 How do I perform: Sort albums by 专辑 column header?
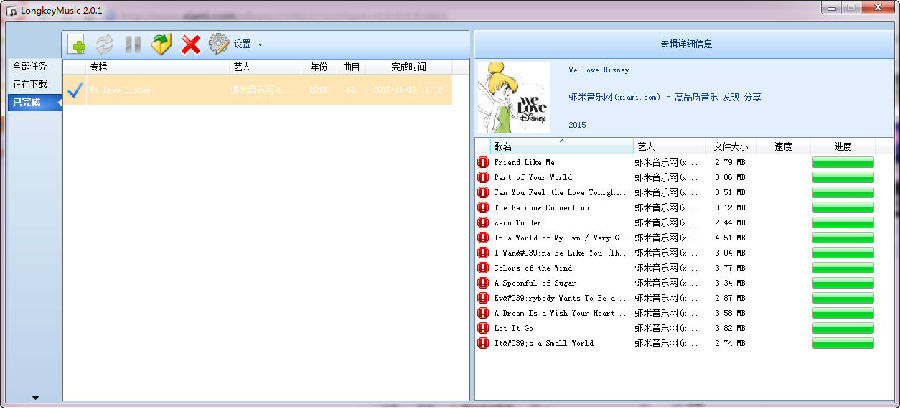point(157,67)
